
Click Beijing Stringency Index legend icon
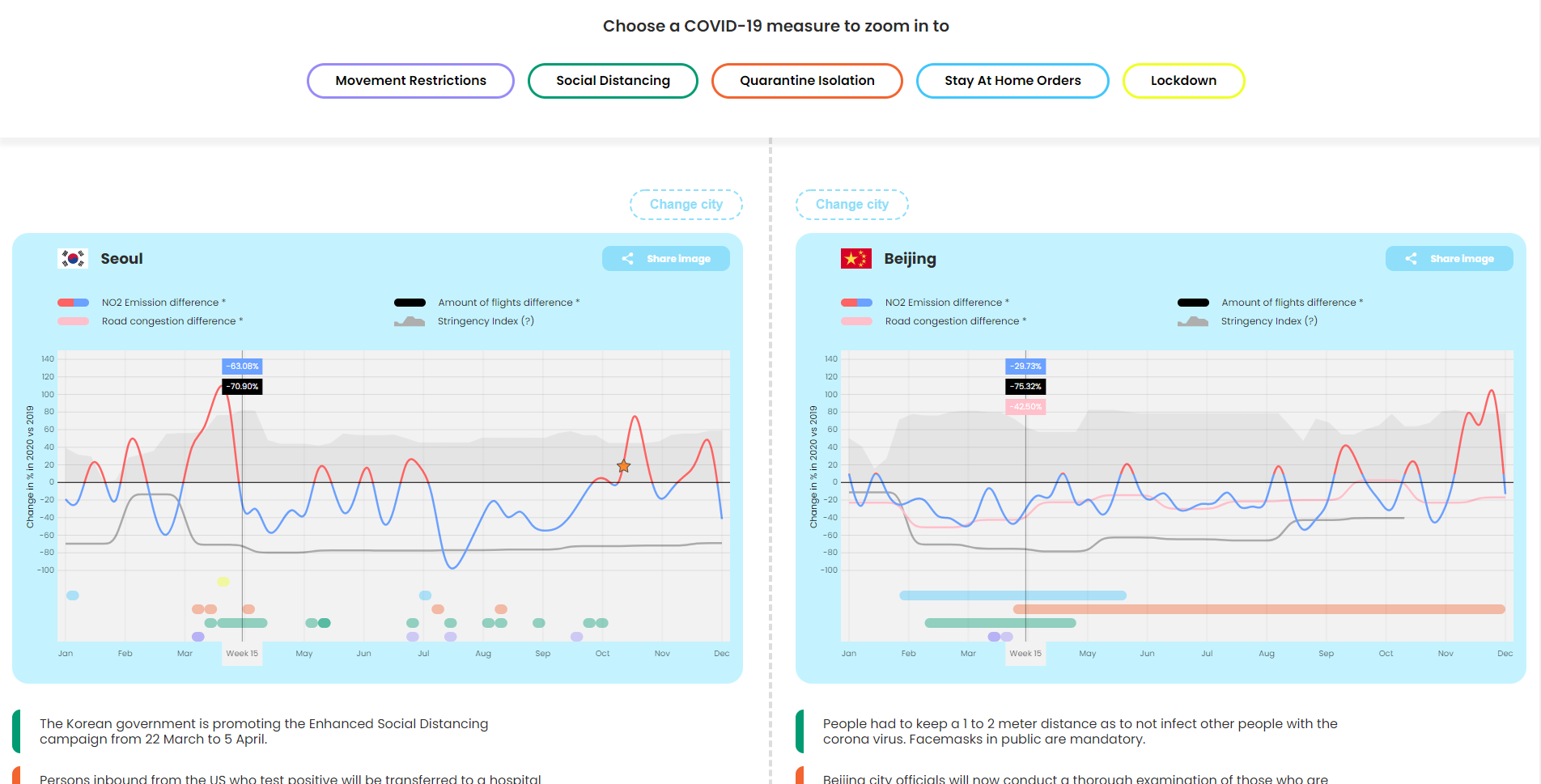1193,321
